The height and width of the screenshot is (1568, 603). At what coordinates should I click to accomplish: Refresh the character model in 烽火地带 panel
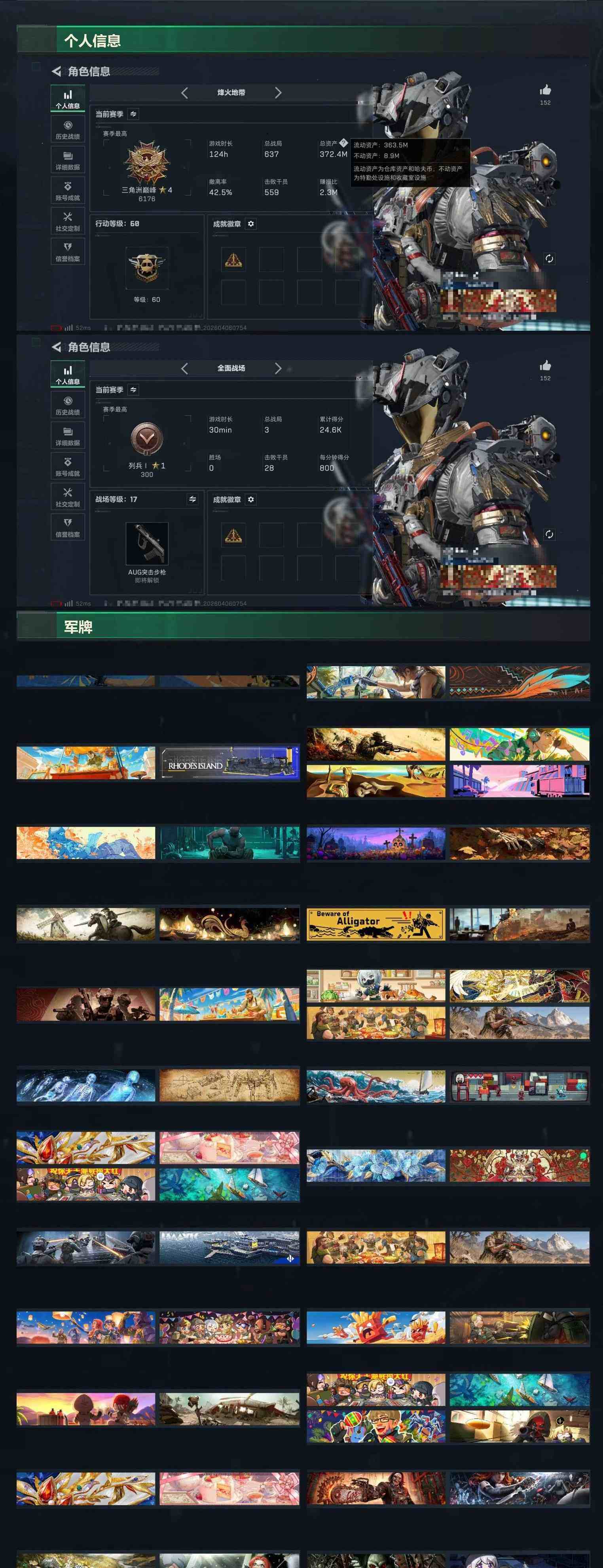(549, 259)
